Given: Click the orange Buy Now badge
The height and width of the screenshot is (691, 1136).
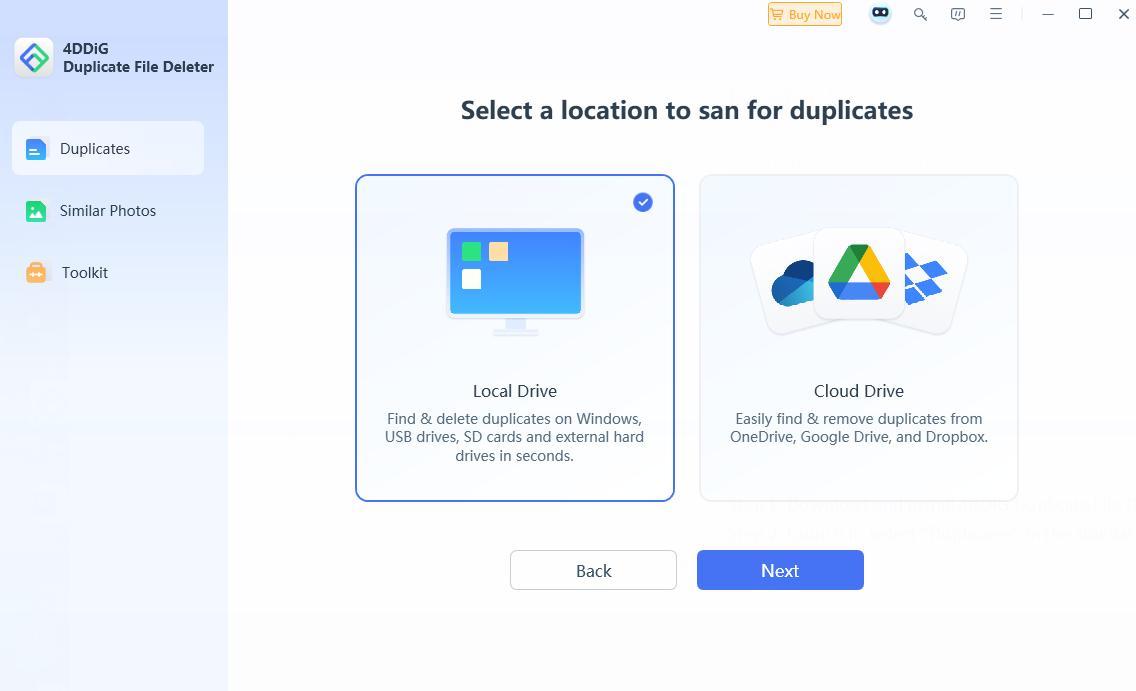Looking at the screenshot, I should 805,14.
